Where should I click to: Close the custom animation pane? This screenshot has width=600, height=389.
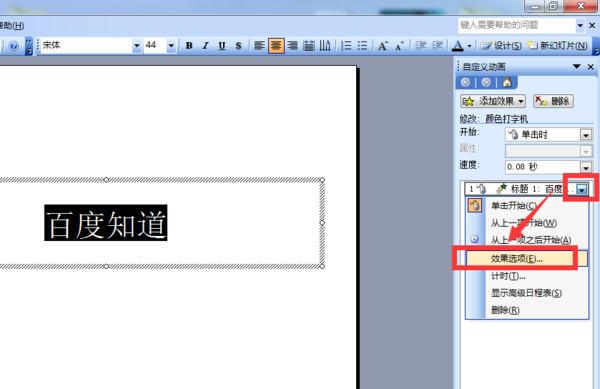[x=590, y=67]
